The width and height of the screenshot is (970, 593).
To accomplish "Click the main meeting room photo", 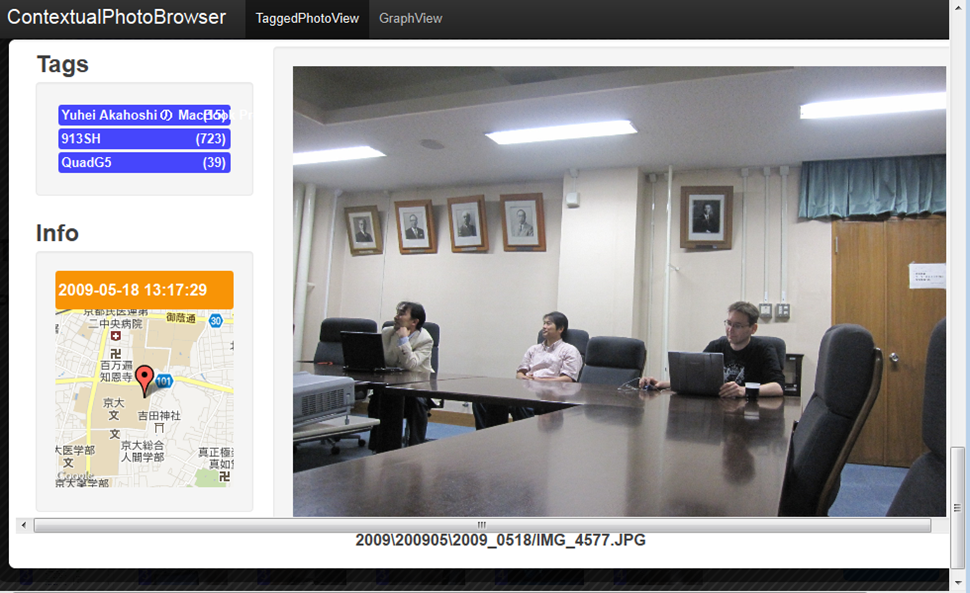I will [618, 291].
